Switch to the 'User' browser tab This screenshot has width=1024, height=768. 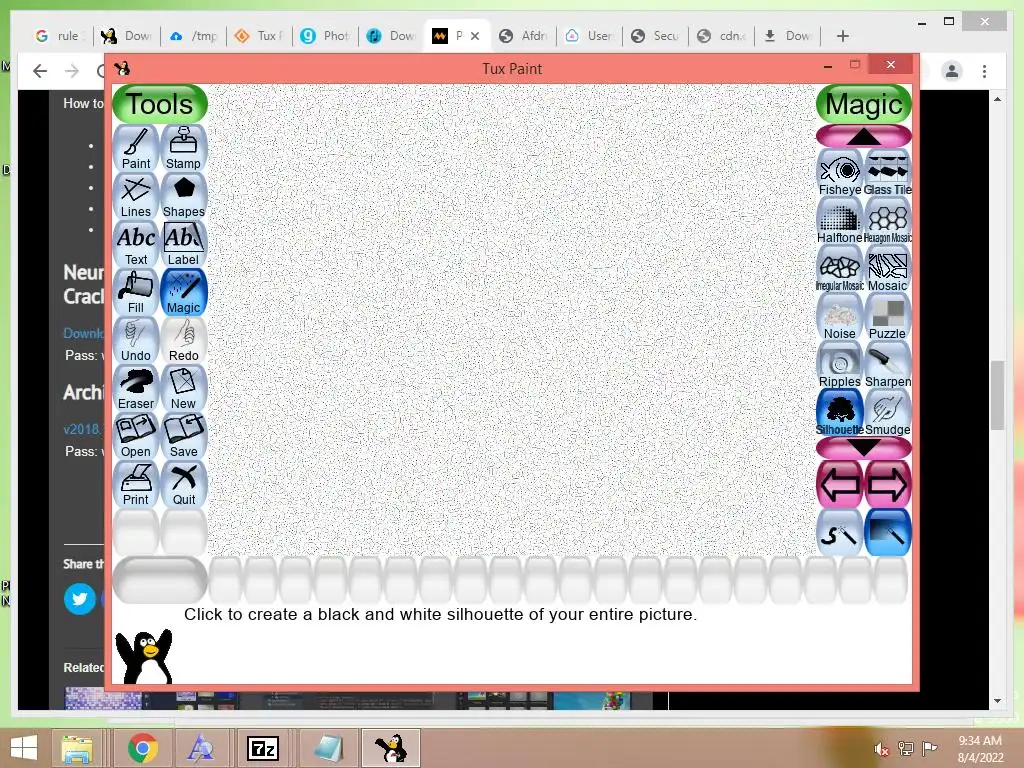click(x=590, y=36)
